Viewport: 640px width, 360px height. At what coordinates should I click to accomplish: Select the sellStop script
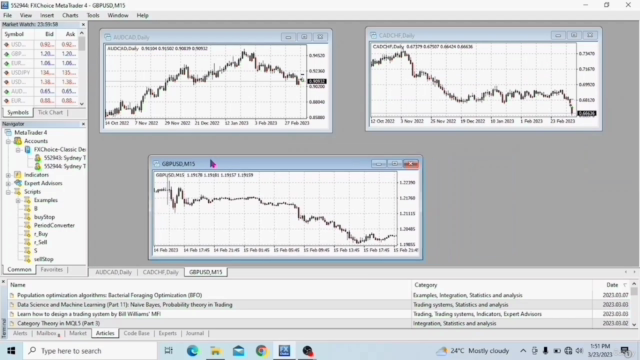[44, 259]
